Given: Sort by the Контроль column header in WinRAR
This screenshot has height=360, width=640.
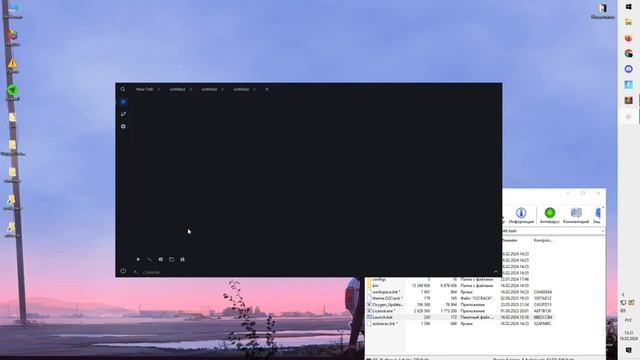Looking at the screenshot, I should (543, 240).
